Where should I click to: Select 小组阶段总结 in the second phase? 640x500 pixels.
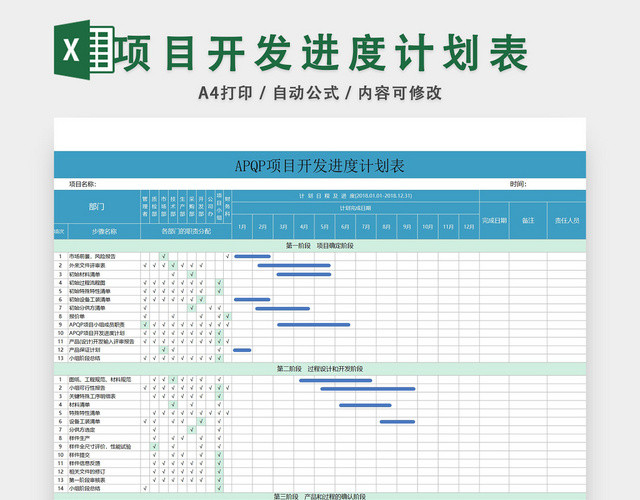(104, 488)
